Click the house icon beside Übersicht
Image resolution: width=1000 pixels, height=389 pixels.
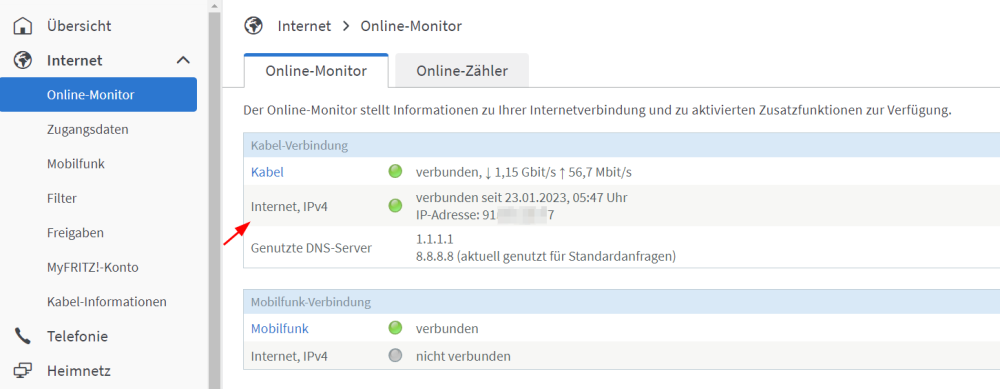[x=23, y=26]
